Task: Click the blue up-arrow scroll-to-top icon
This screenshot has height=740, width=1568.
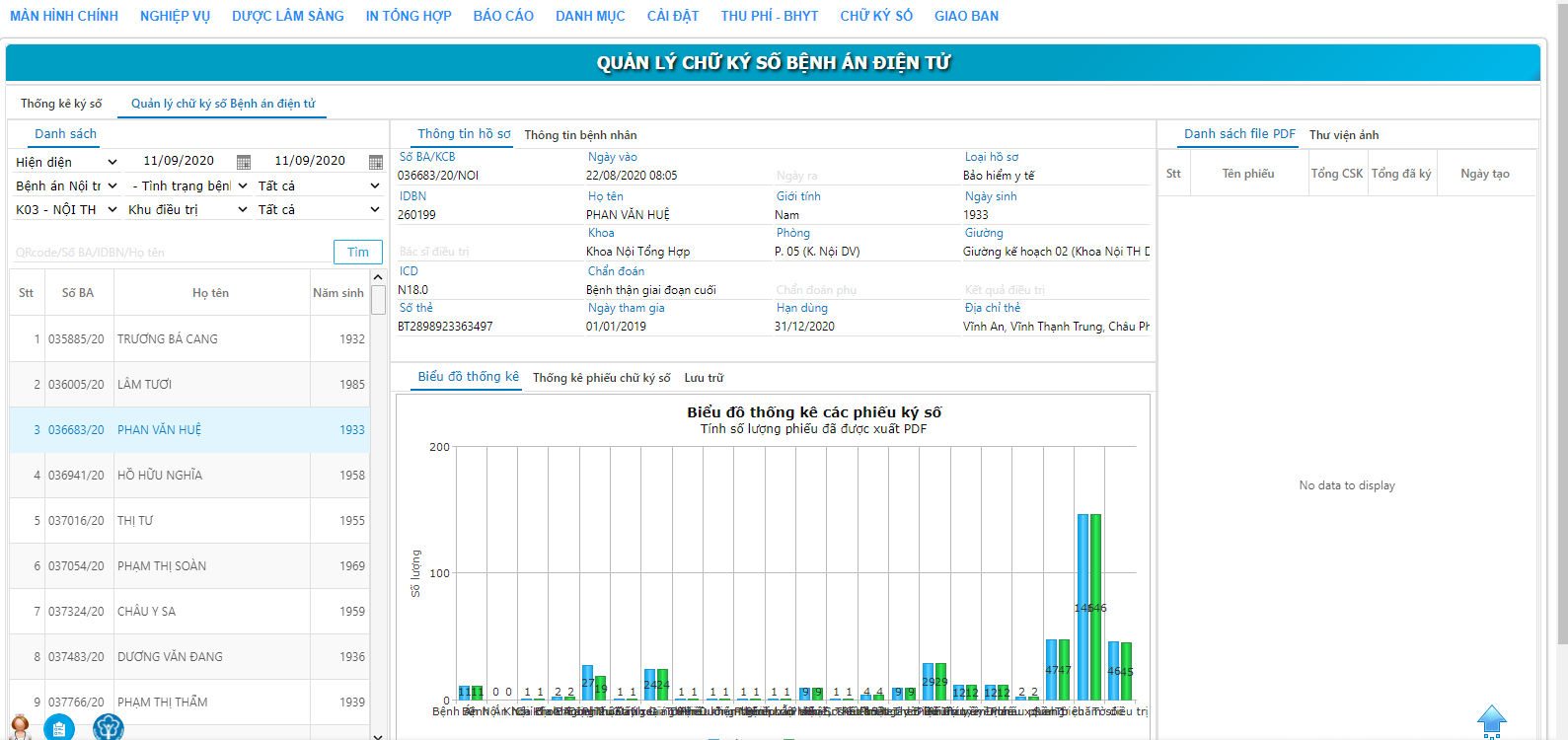Action: (1491, 721)
